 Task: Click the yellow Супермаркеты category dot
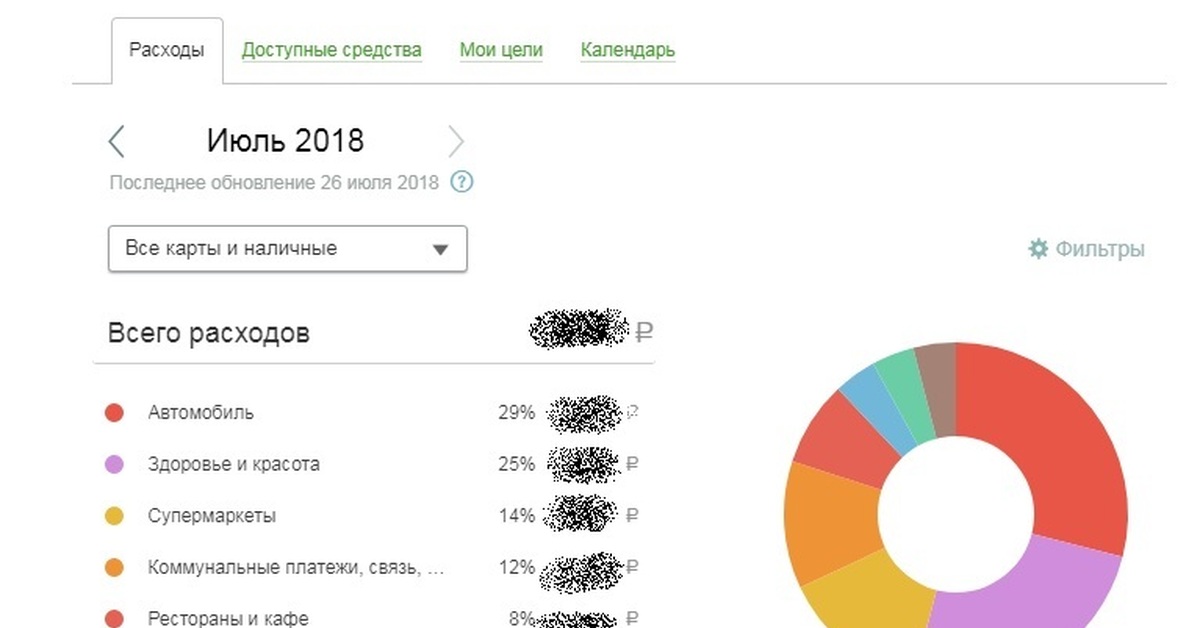coord(114,517)
